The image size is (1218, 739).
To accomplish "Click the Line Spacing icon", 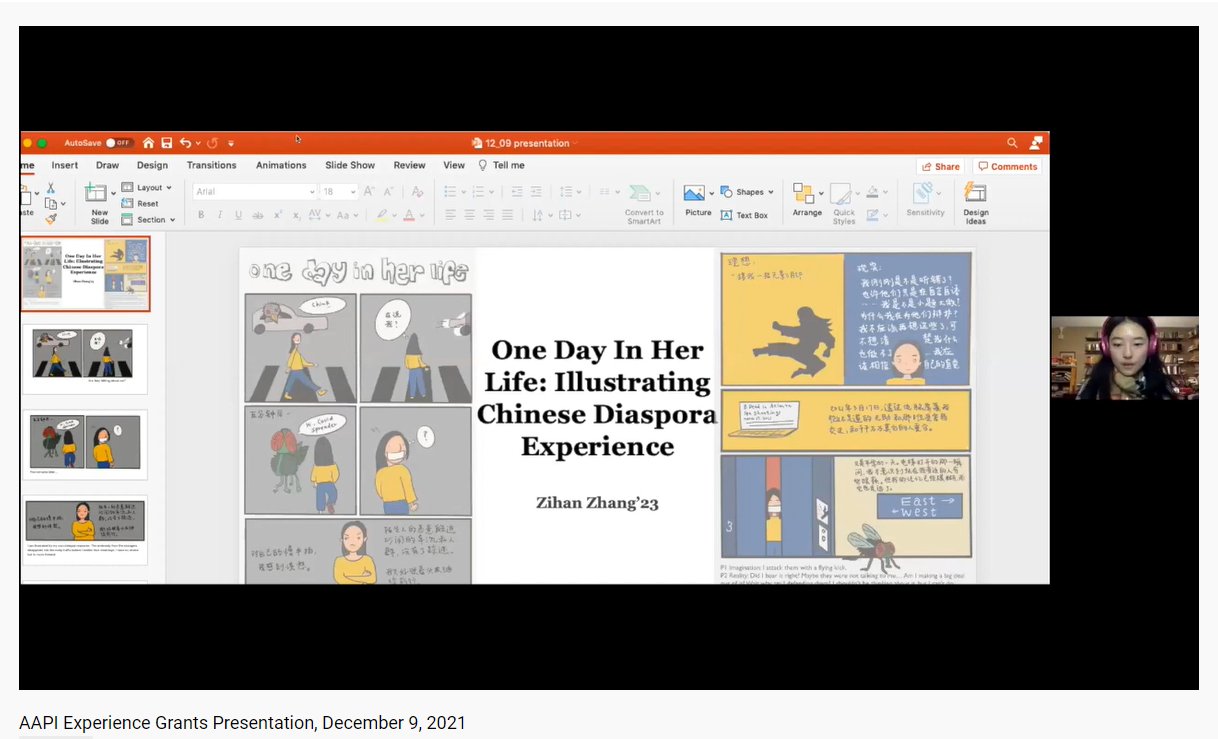I will [566, 191].
